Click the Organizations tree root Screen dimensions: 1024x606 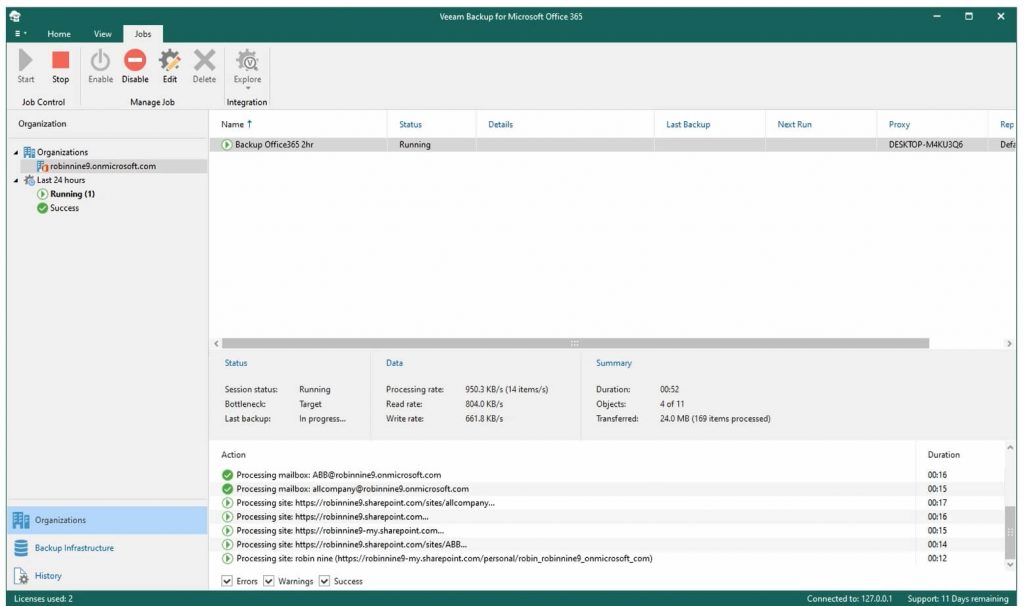tap(62, 152)
